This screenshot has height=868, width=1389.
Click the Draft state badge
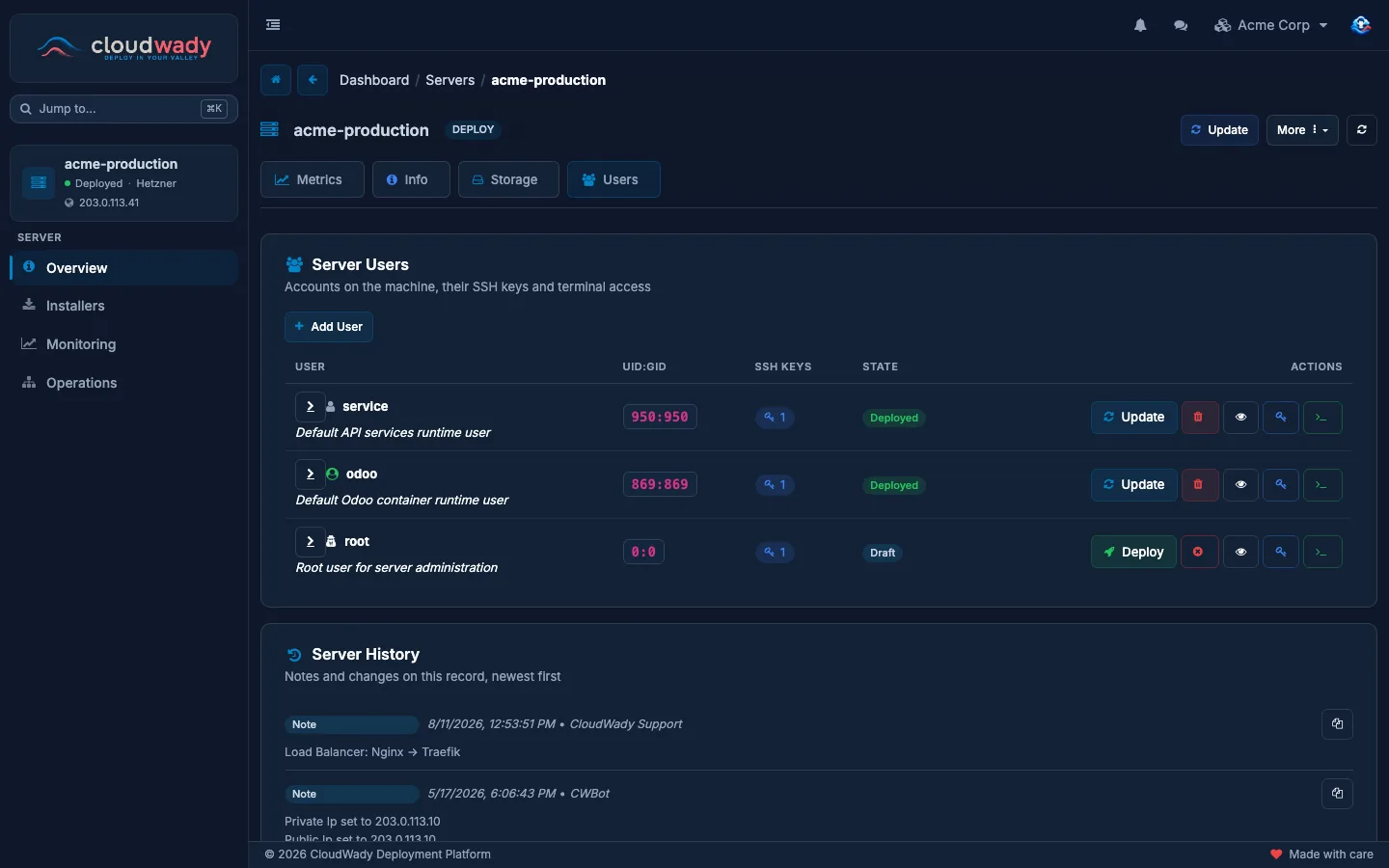[883, 553]
